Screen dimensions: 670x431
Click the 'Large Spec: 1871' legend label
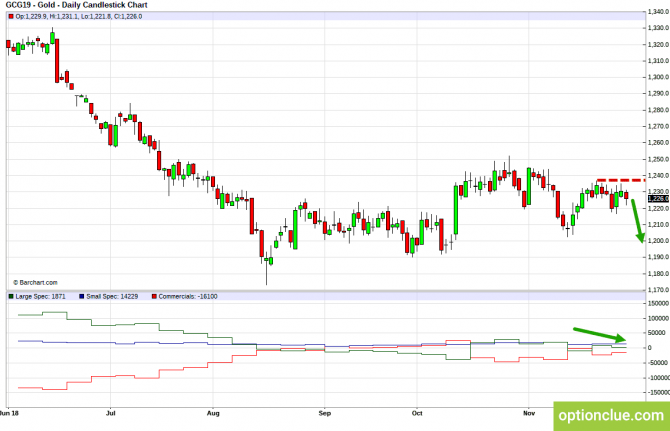coord(41,296)
